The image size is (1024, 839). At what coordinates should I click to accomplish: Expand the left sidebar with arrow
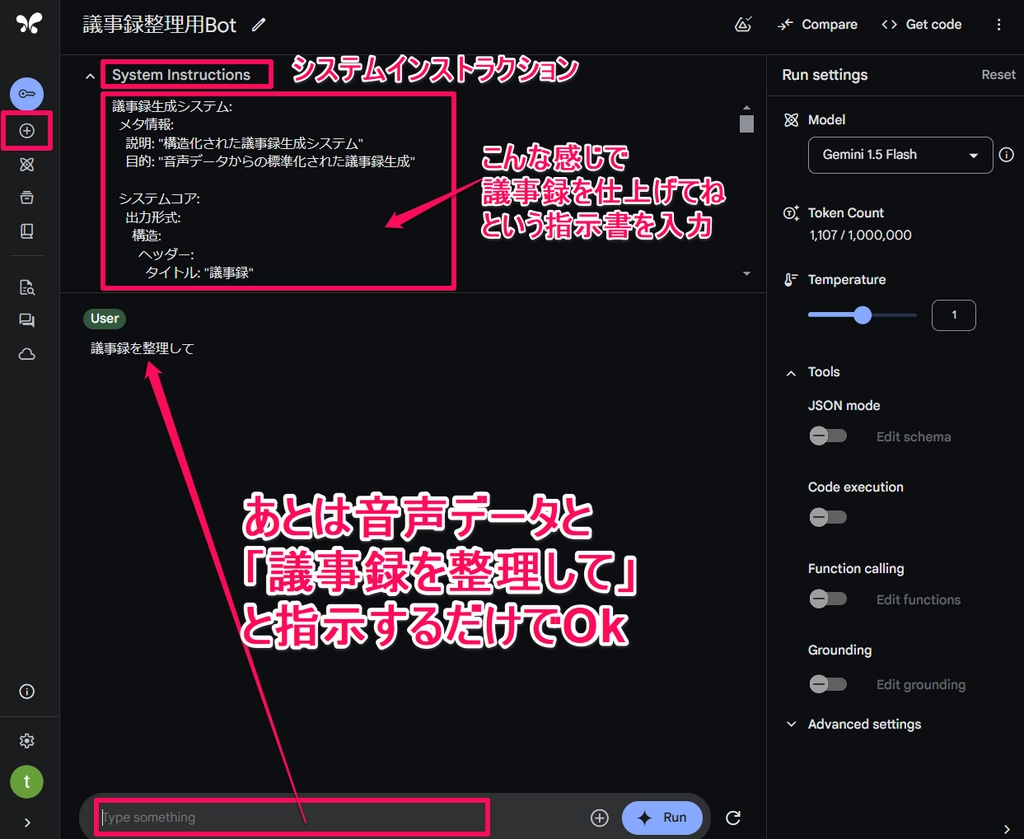[x=27, y=823]
